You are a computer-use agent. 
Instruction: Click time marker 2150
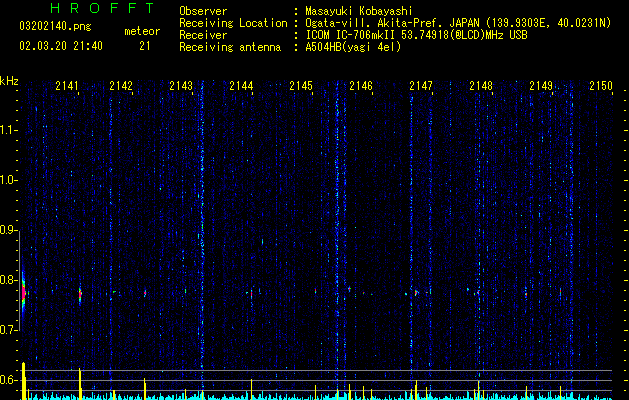pos(601,85)
